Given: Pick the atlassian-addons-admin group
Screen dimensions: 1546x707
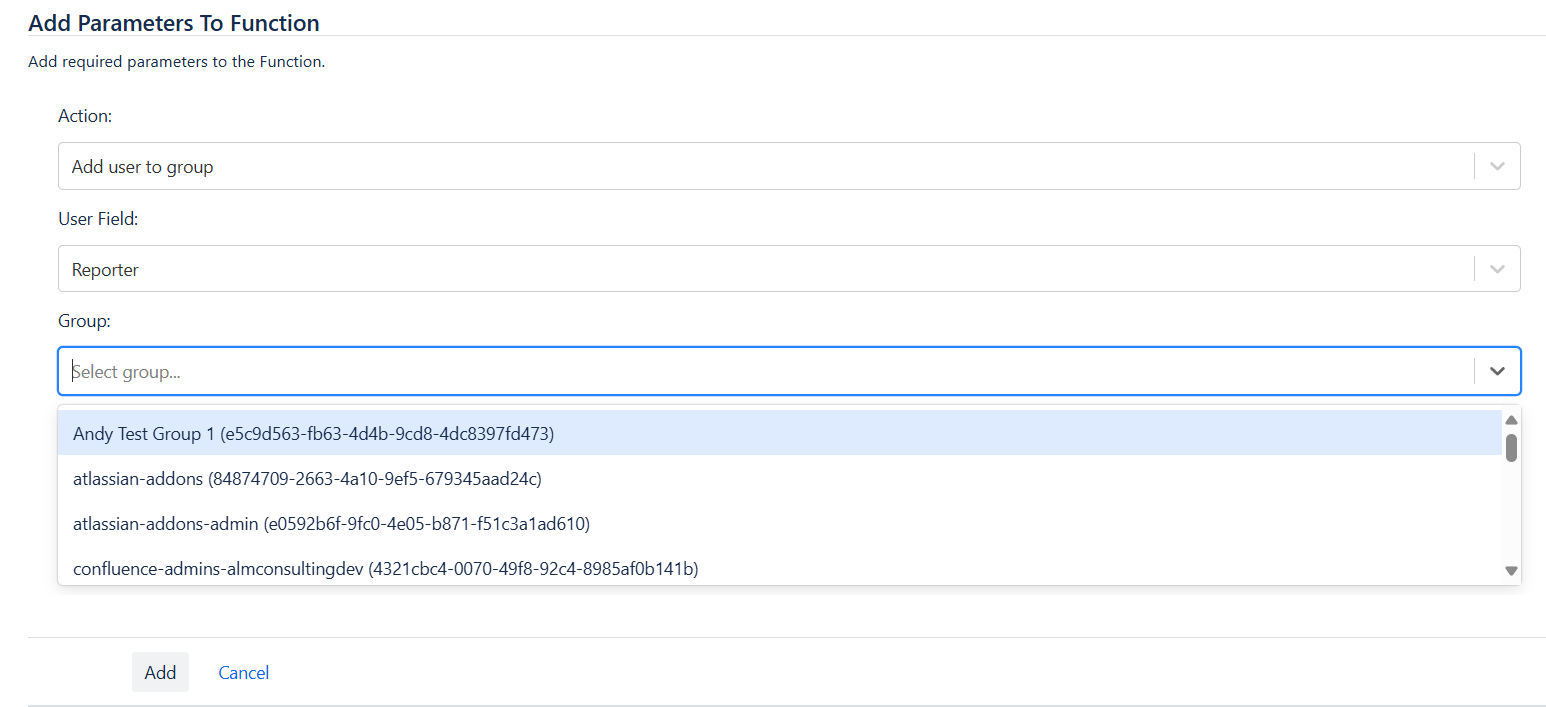Looking at the screenshot, I should coord(331,523).
